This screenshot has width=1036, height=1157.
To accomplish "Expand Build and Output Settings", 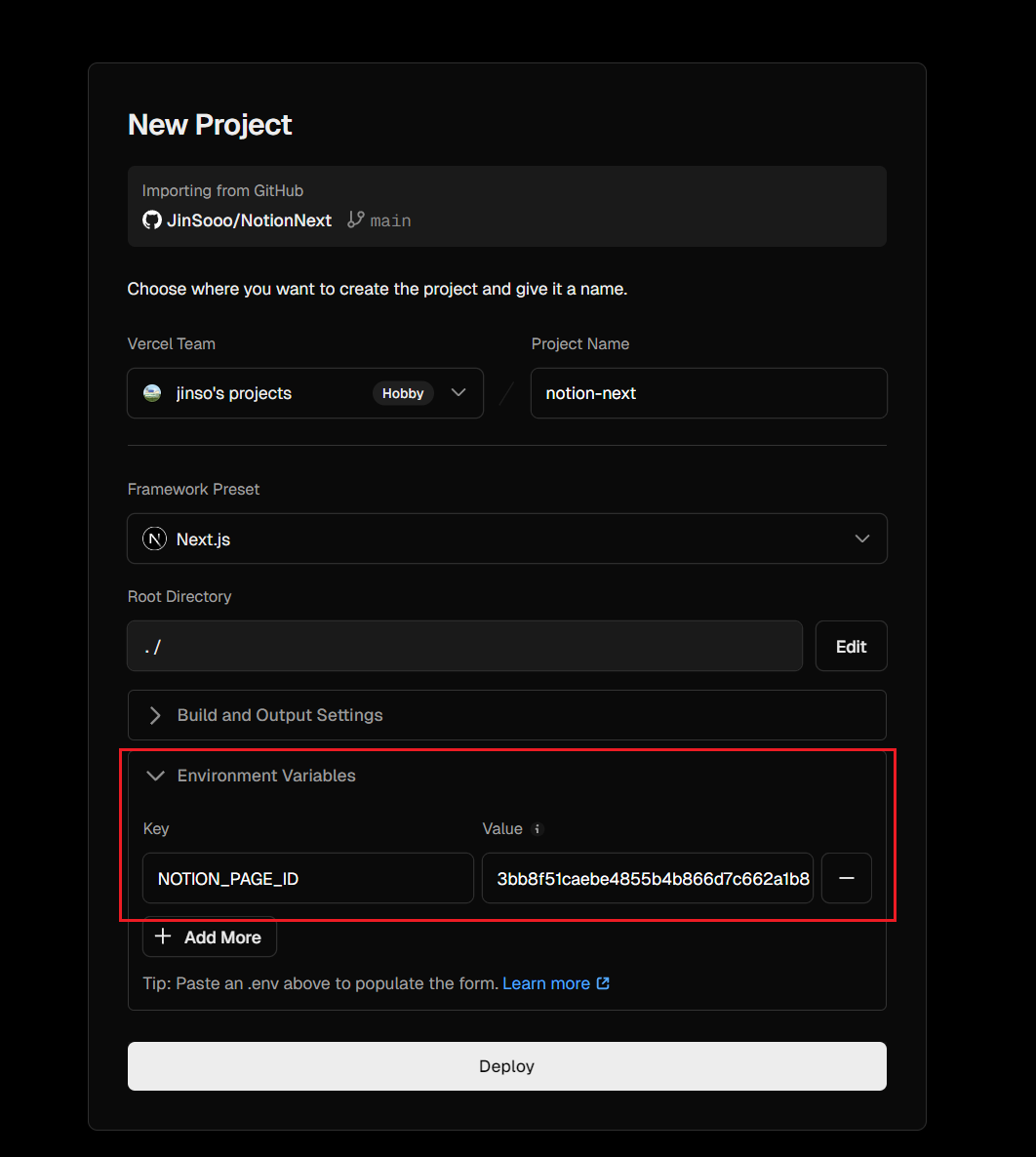I will [507, 715].
